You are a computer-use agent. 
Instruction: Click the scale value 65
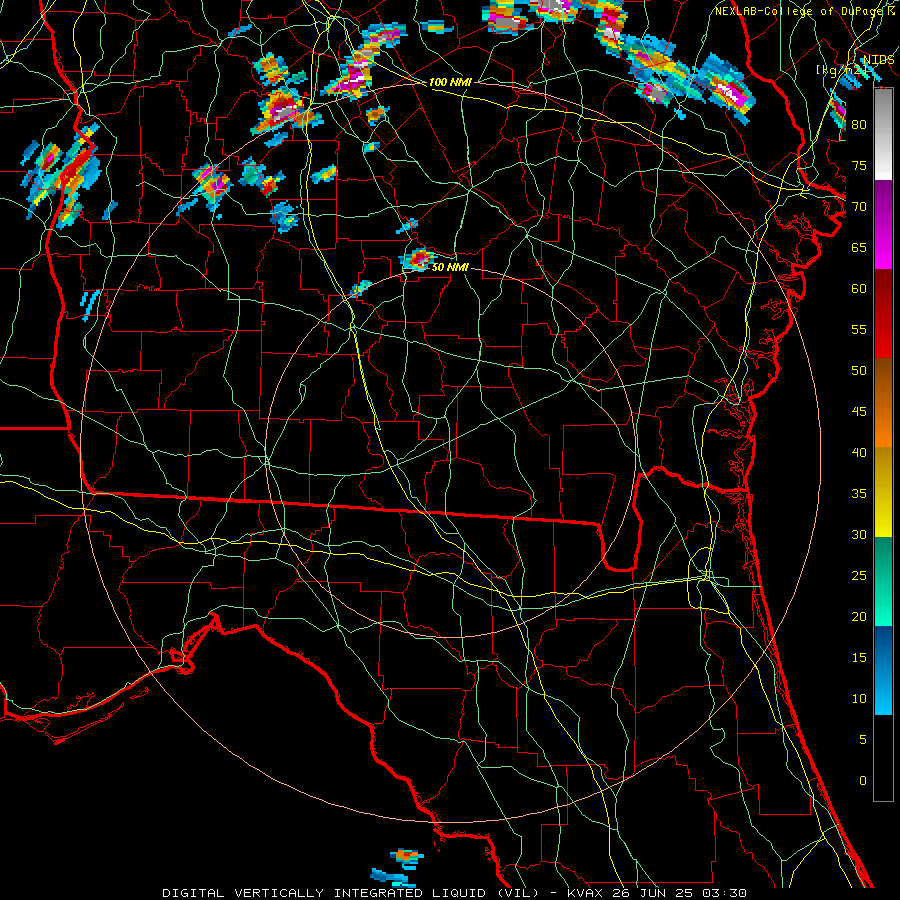(859, 247)
